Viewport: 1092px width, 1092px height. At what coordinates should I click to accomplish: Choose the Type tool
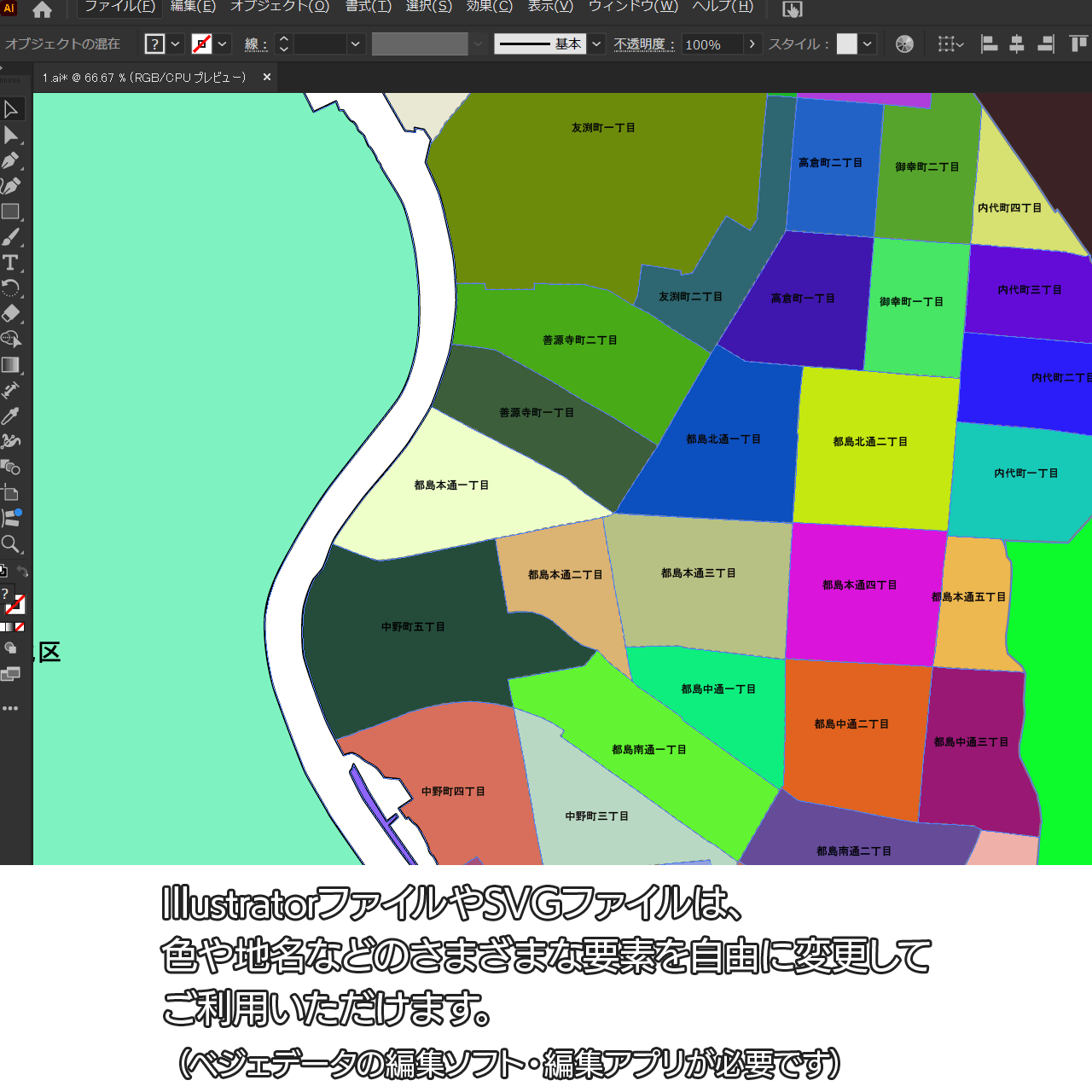pos(10,263)
